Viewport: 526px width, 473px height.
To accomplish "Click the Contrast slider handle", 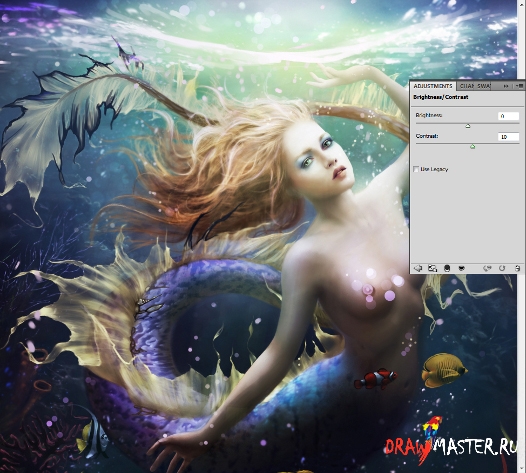I will point(473,147).
